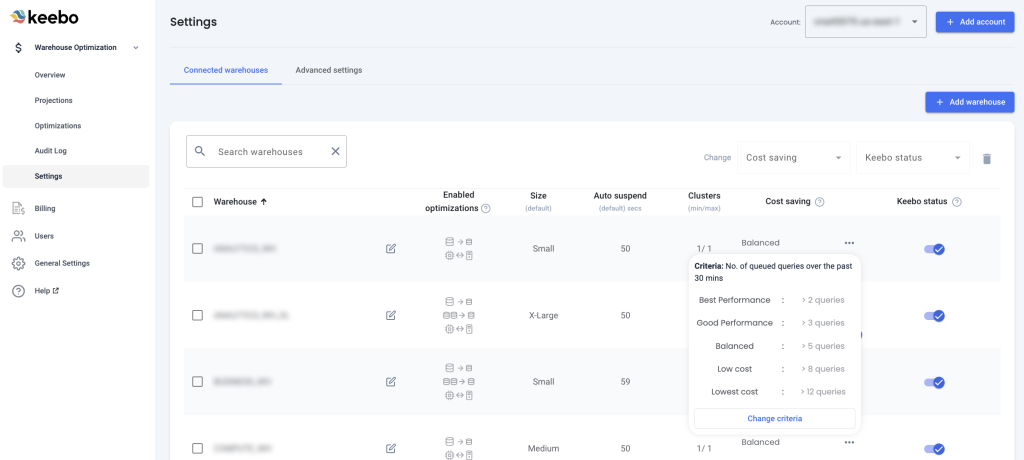This screenshot has height=460, width=1024.
Task: Open the Projections page
Action: point(54,101)
